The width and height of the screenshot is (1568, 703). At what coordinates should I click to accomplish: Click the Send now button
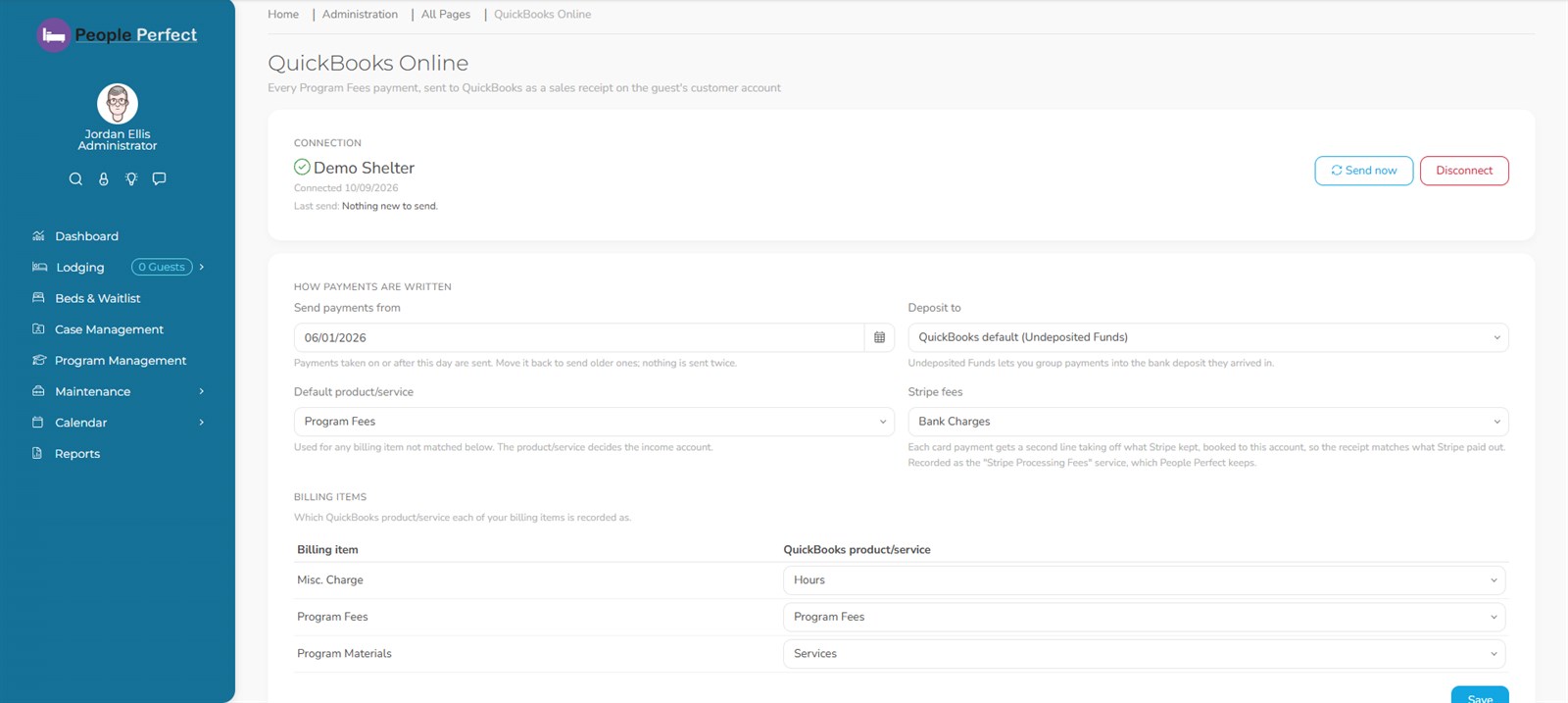pyautogui.click(x=1363, y=171)
